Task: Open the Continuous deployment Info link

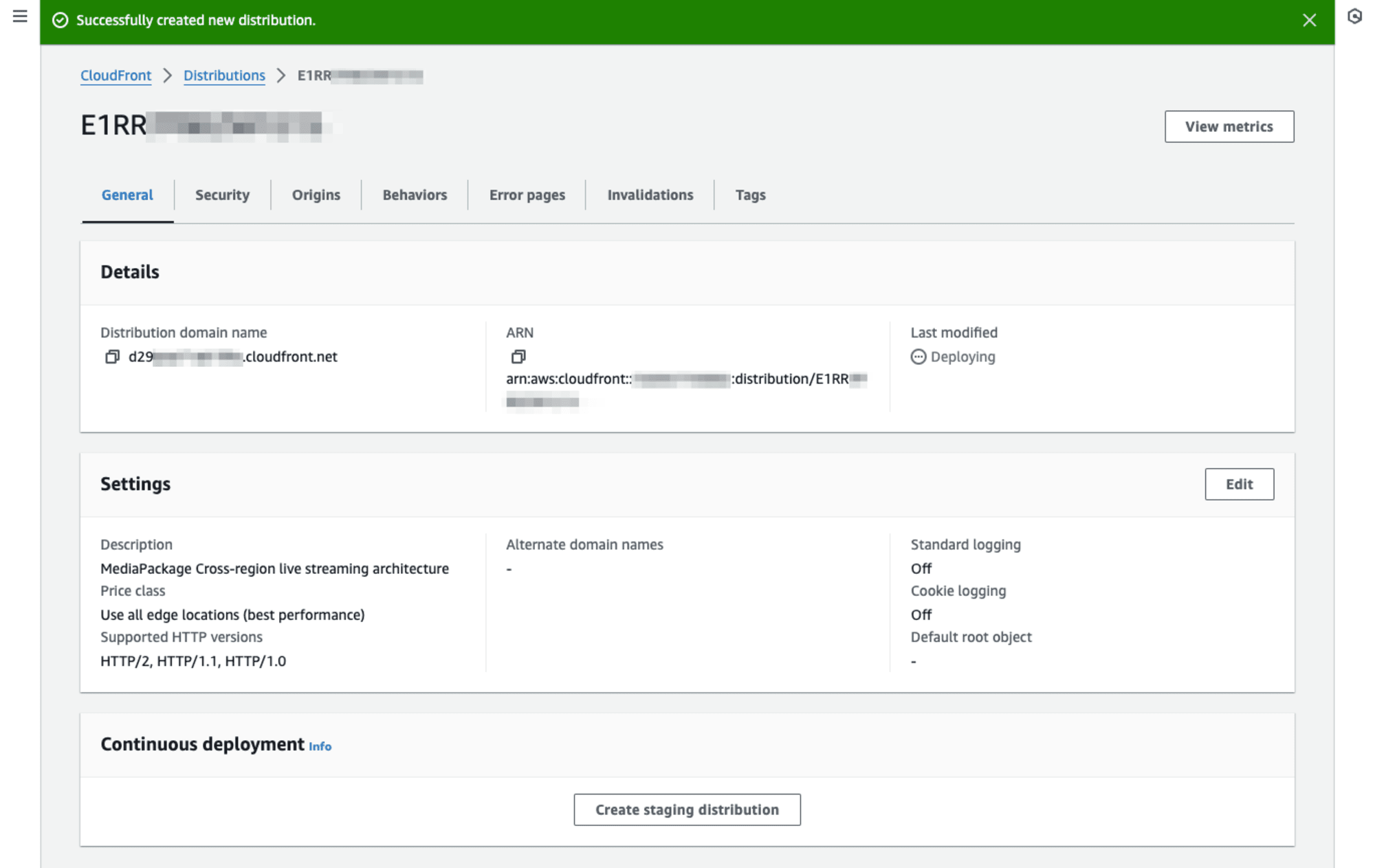Action: coord(320,746)
